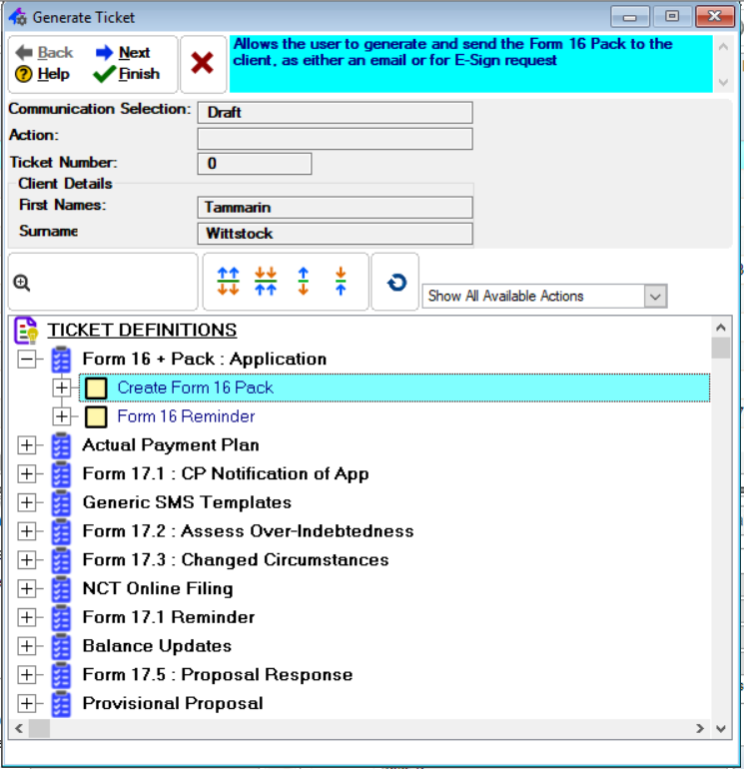Select the Provisional Proposal tree item
Screen dimensions: 744x769
[172, 703]
